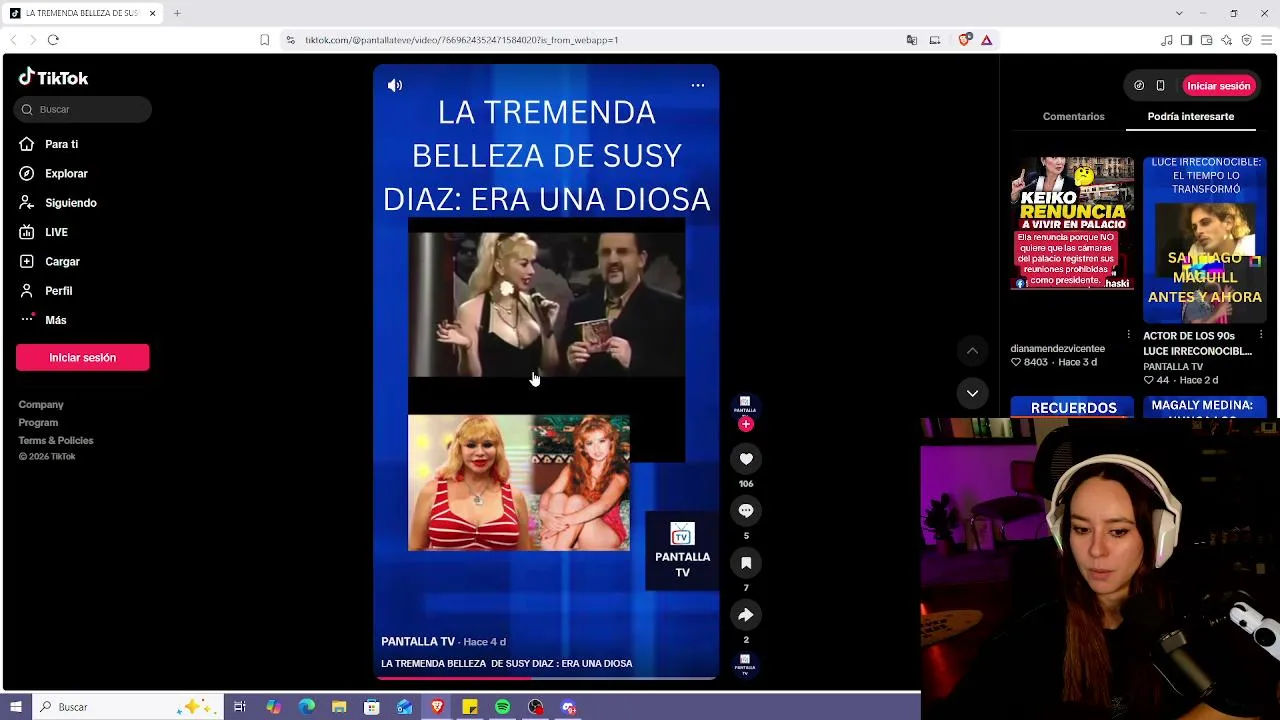The width and height of the screenshot is (1280, 720).
Task: Go to the next video with down arrow
Action: (972, 393)
